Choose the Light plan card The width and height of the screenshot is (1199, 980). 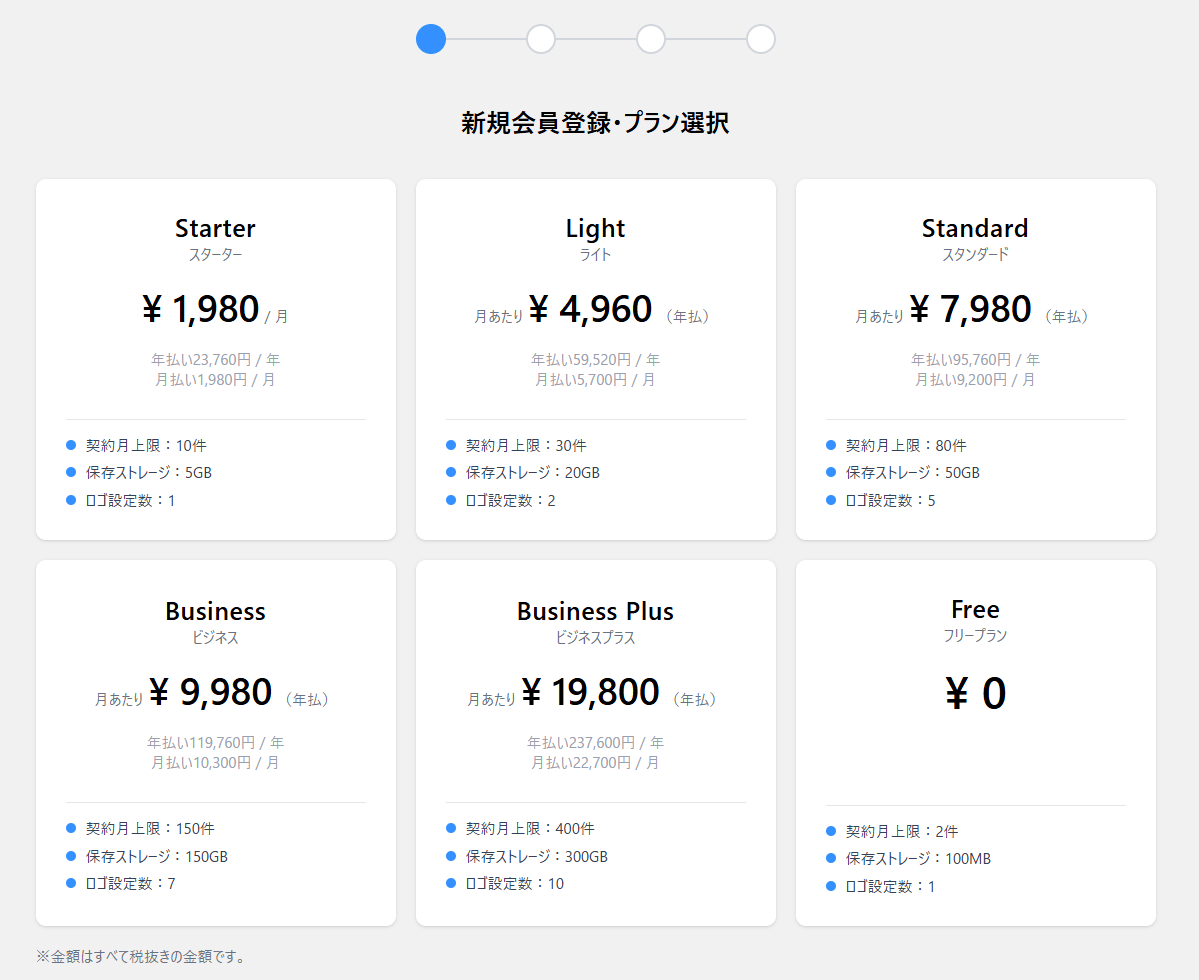(x=595, y=359)
